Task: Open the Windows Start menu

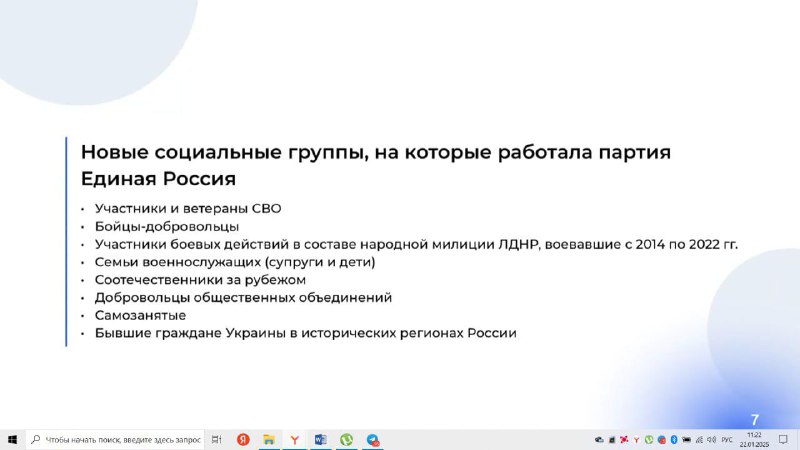Action: [12, 439]
